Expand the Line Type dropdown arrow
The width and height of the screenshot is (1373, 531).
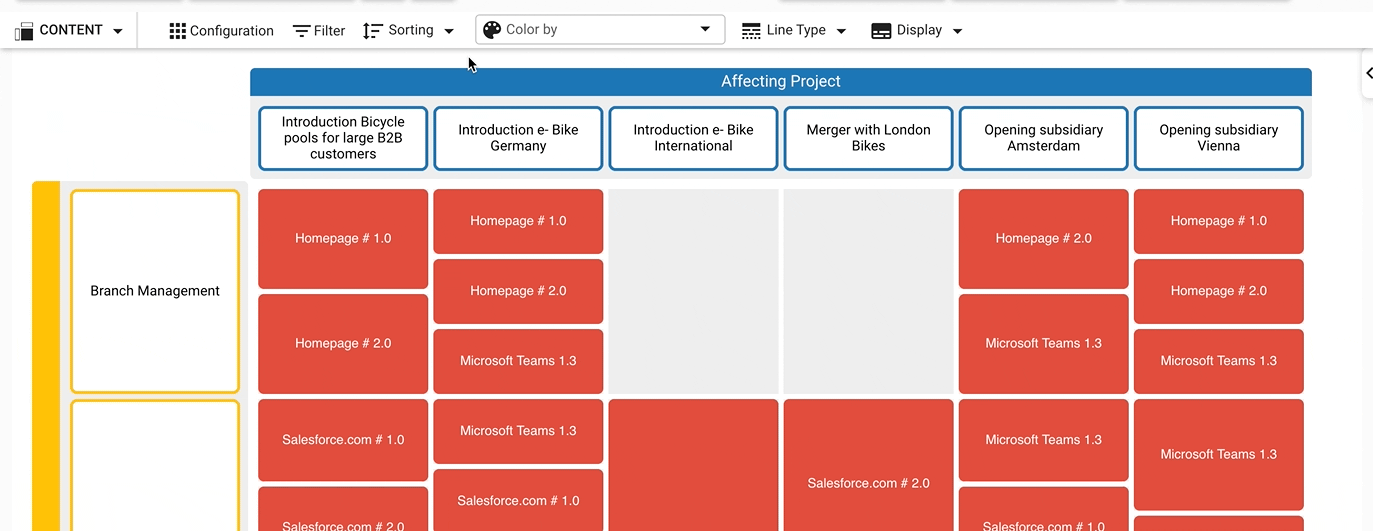[x=841, y=31]
